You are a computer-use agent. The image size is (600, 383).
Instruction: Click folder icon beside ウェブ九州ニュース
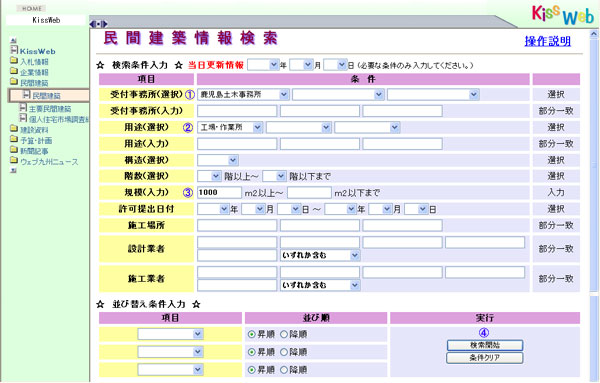(x=14, y=161)
